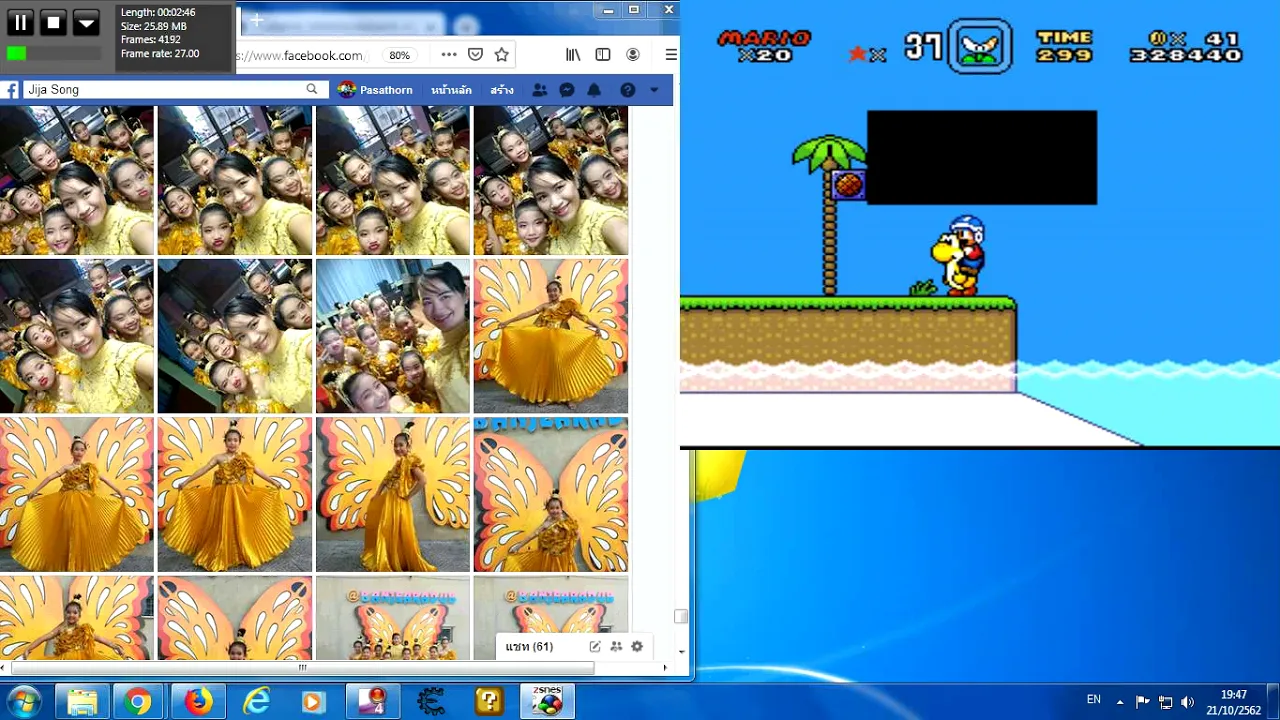The image size is (1280, 720).
Task: Click the EN language indicator
Action: [1094, 700]
